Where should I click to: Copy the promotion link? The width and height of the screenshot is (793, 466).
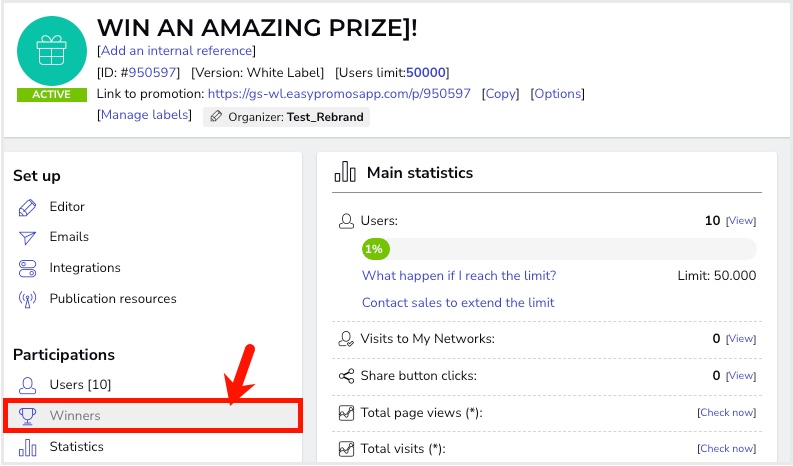pos(501,94)
